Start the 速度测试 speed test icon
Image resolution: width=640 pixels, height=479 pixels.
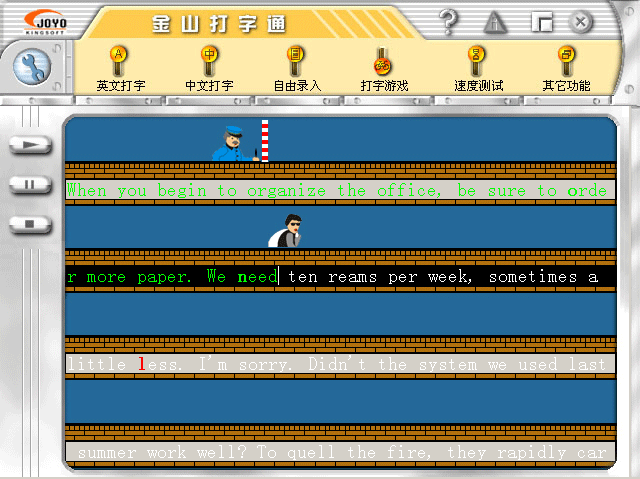478,69
